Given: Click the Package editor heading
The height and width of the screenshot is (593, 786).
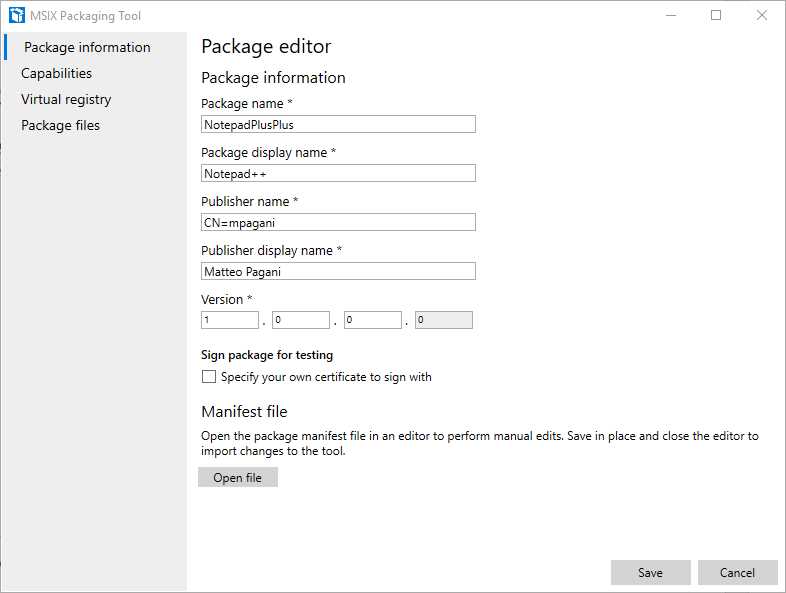Looking at the screenshot, I should [266, 47].
